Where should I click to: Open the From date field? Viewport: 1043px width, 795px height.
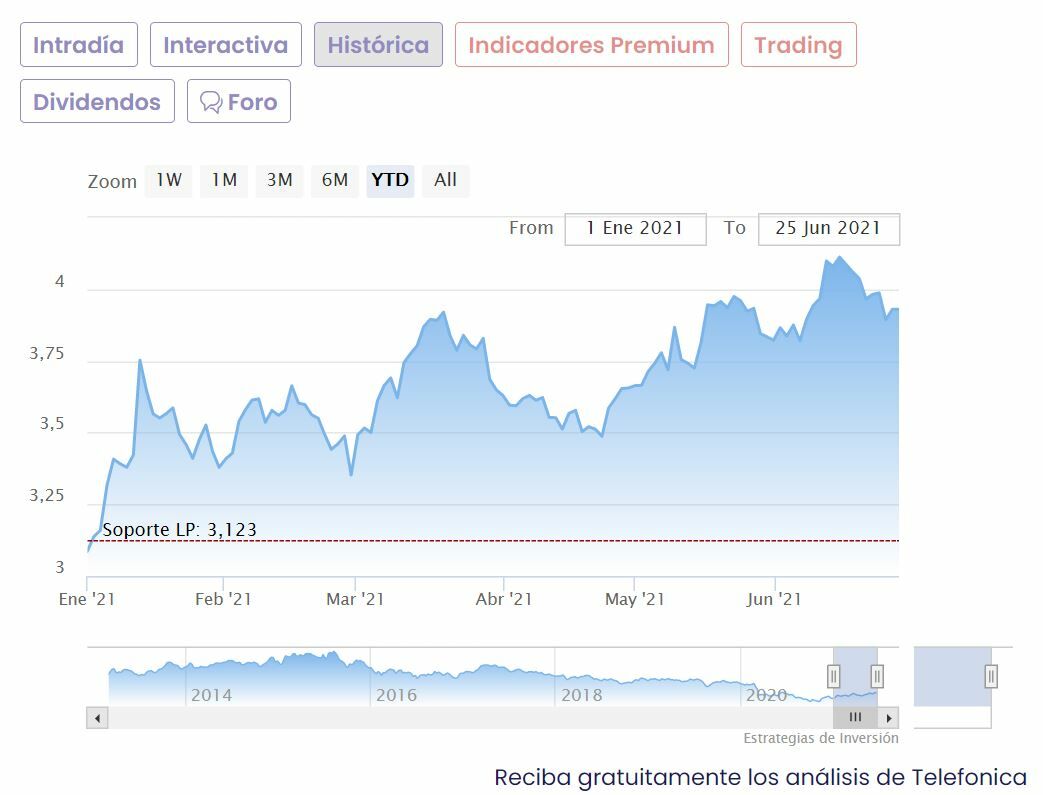(635, 228)
